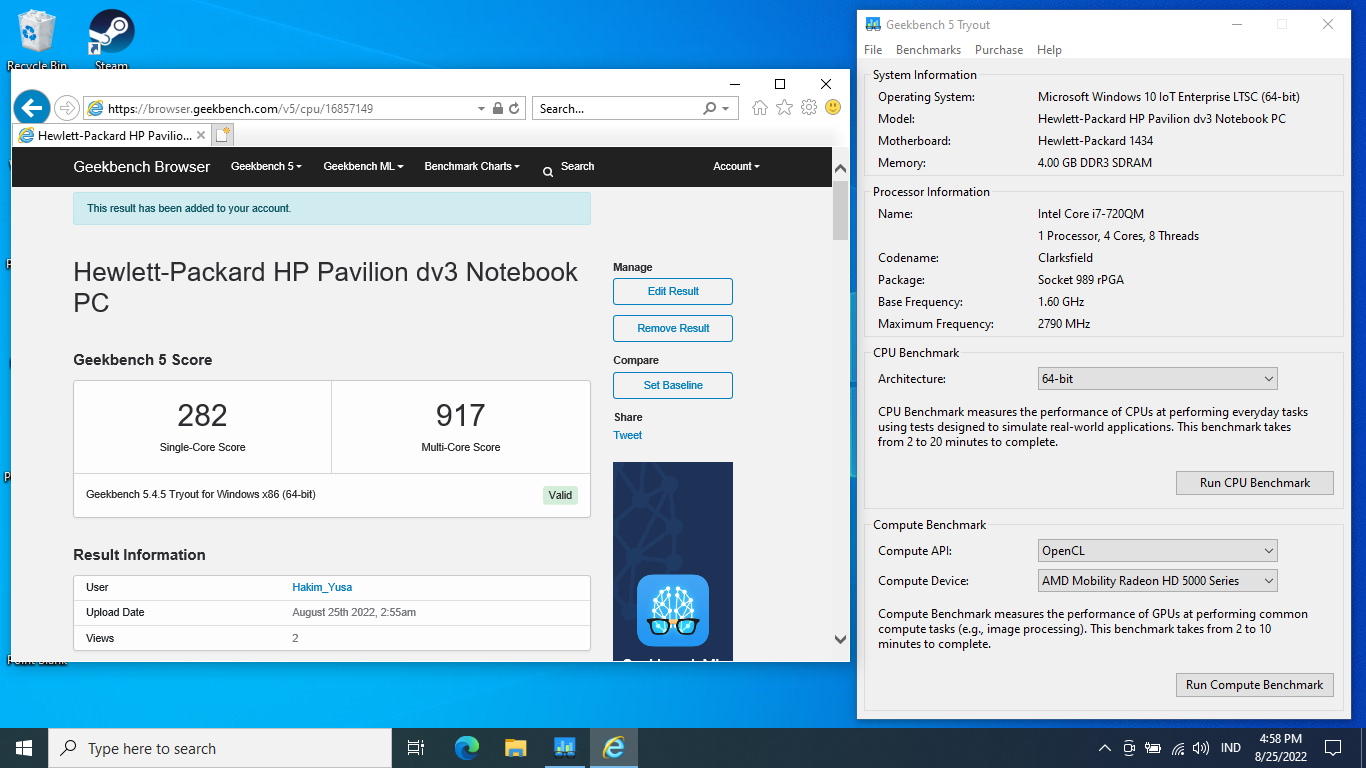Open the Architecture 64-bit combo box

1158,379
